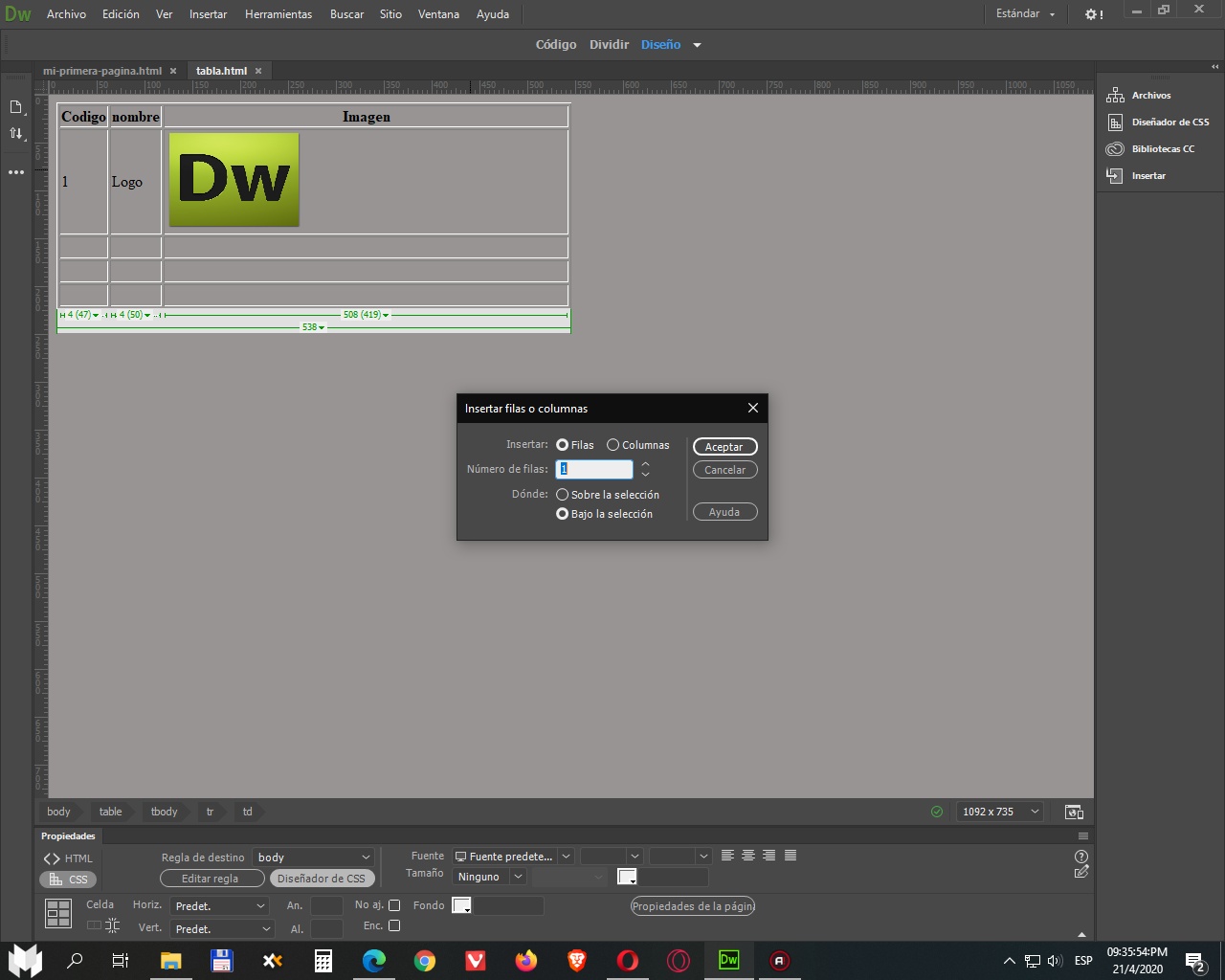The height and width of the screenshot is (980, 1225).
Task: Open Firefox from the taskbar
Action: pos(526,960)
